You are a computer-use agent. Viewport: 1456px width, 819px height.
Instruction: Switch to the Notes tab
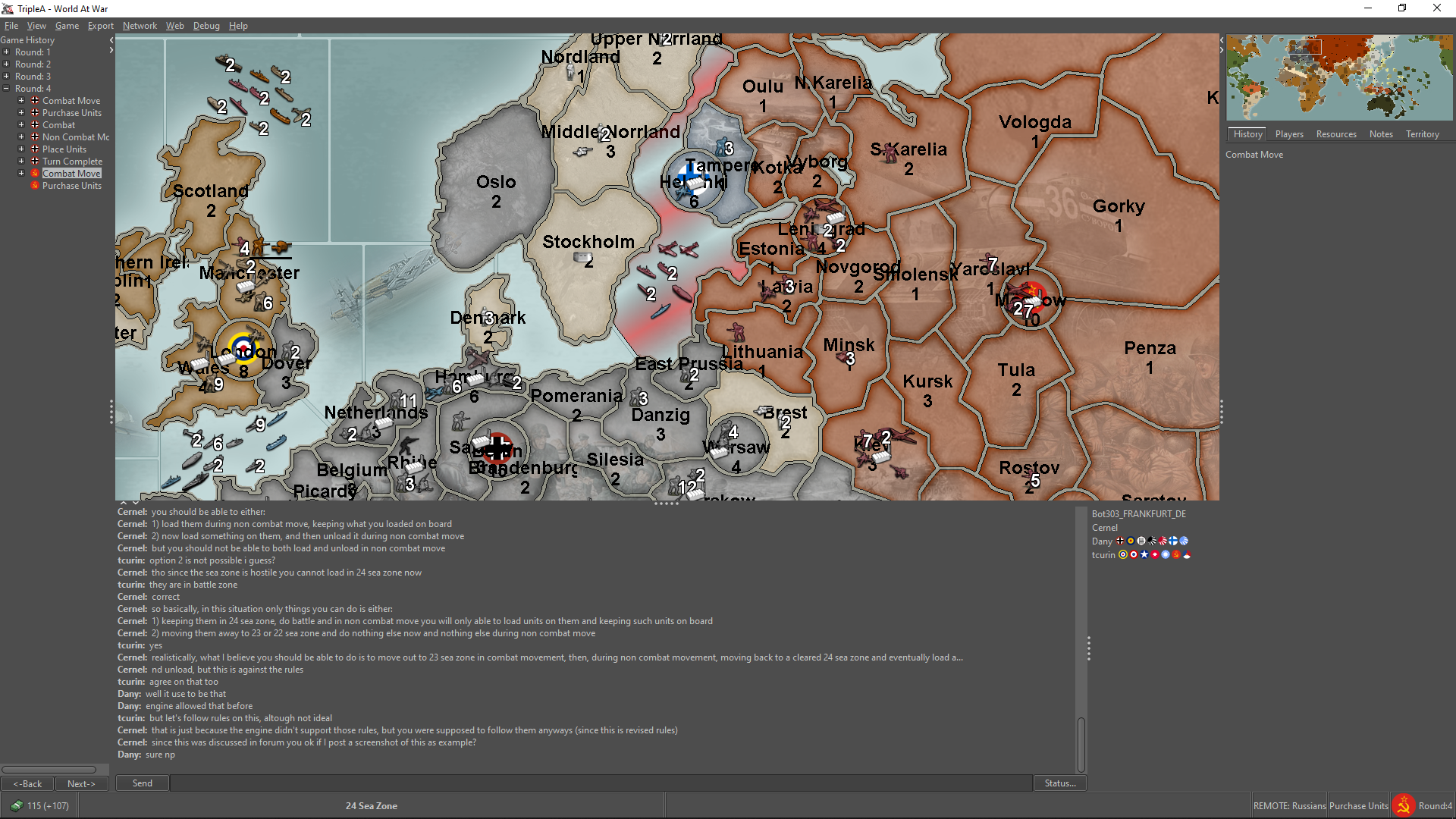[1381, 134]
